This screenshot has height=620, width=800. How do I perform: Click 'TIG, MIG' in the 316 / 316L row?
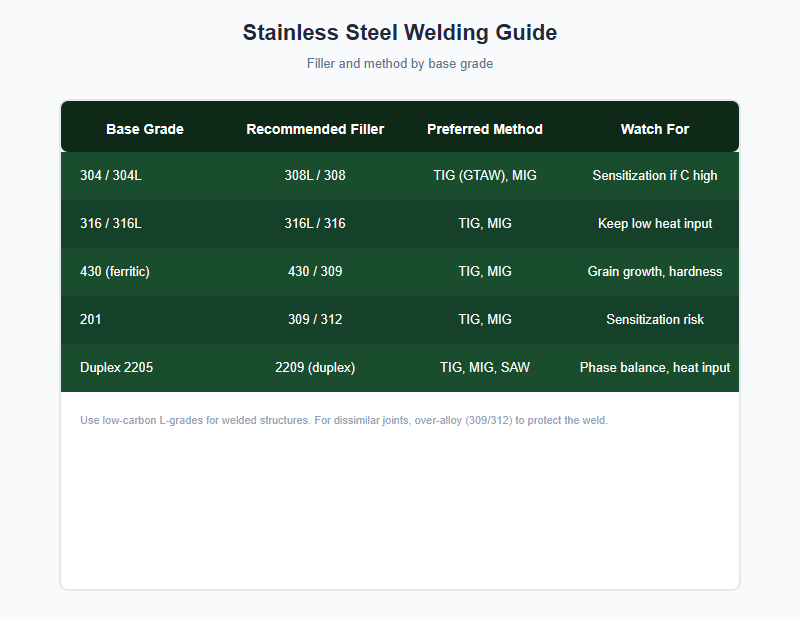click(485, 224)
